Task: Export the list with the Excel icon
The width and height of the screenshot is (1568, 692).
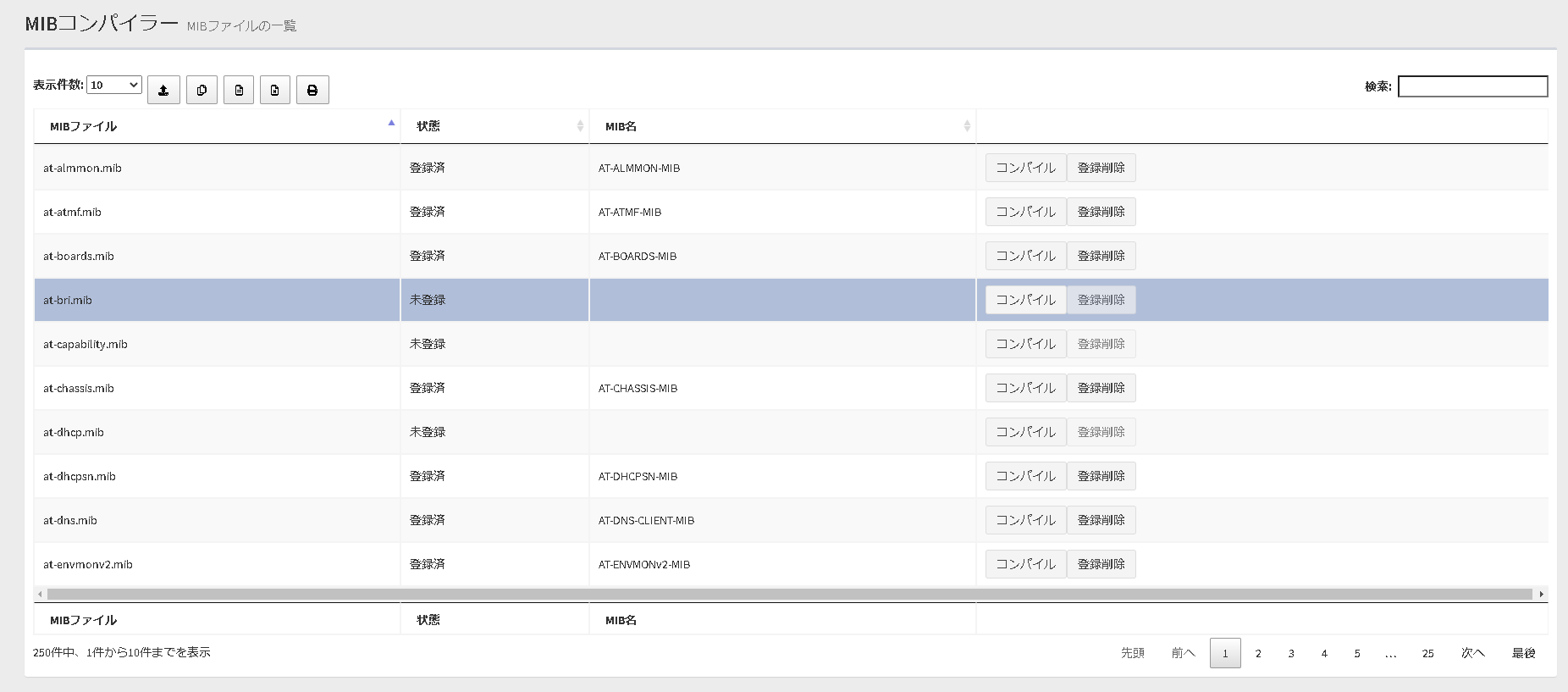Action: (x=275, y=90)
